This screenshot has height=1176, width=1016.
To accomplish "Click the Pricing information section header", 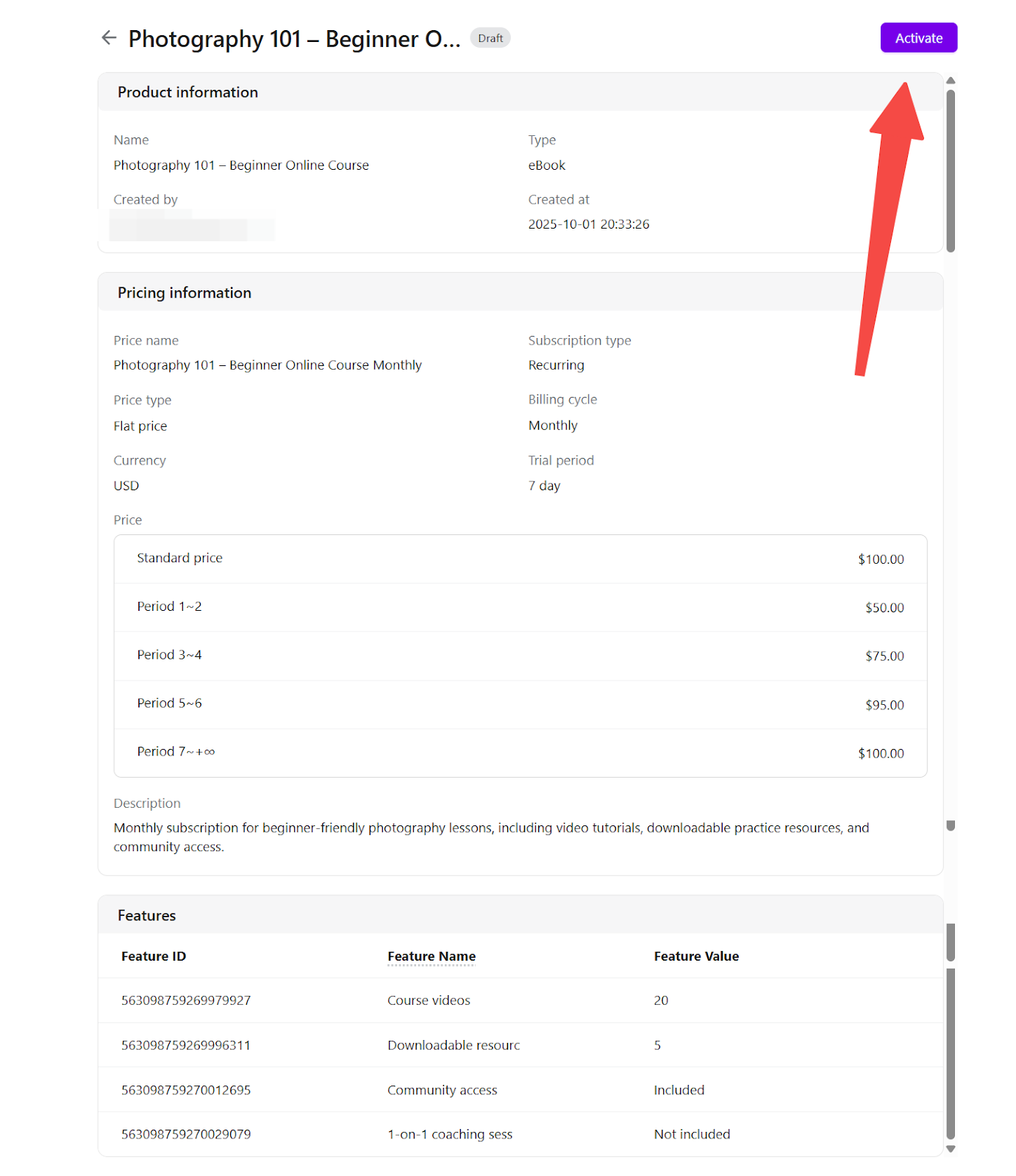I will tap(185, 293).
